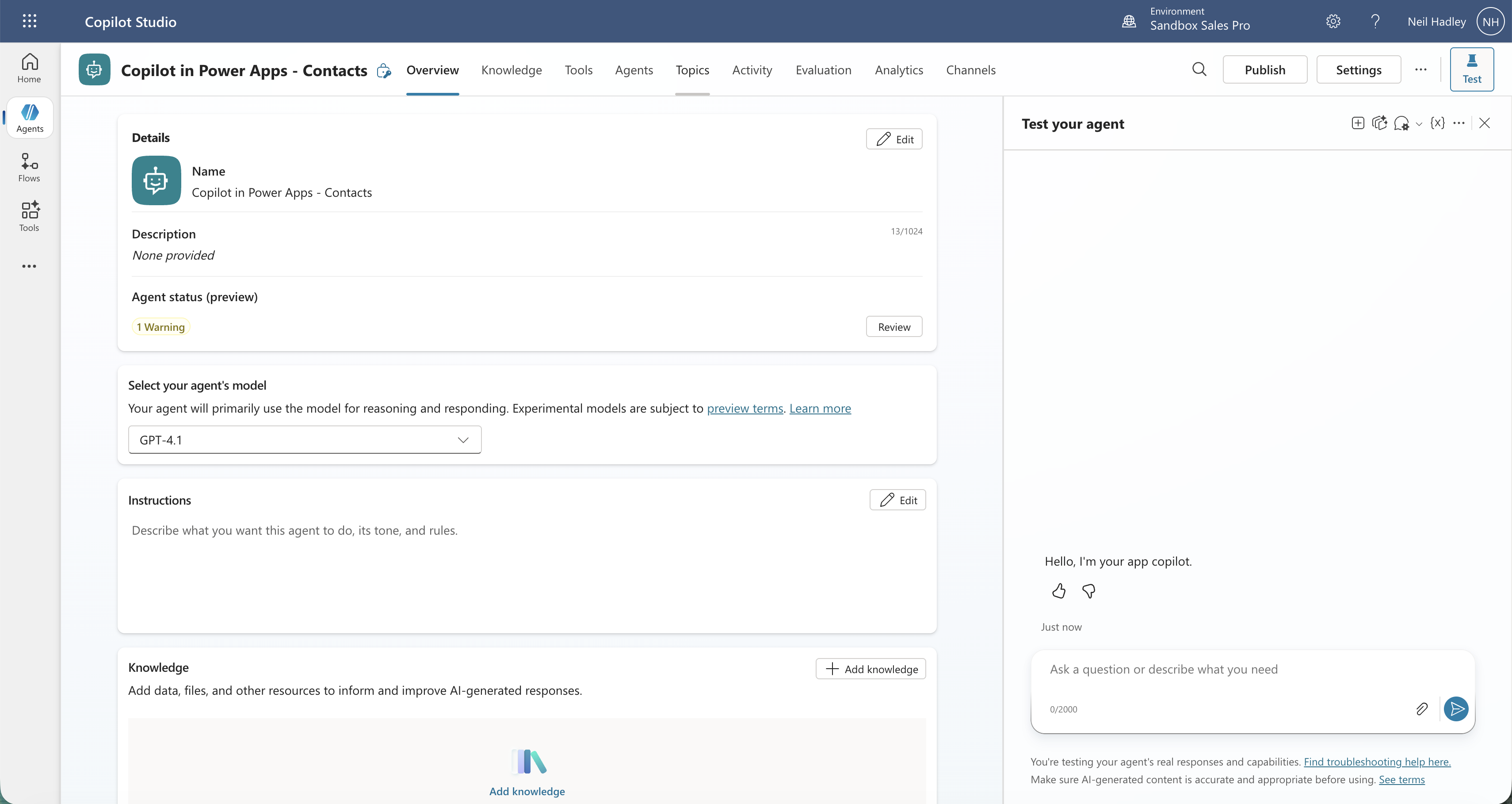Image resolution: width=1512 pixels, height=804 pixels.
Task: Open Flows in the left sidebar
Action: pos(29,167)
